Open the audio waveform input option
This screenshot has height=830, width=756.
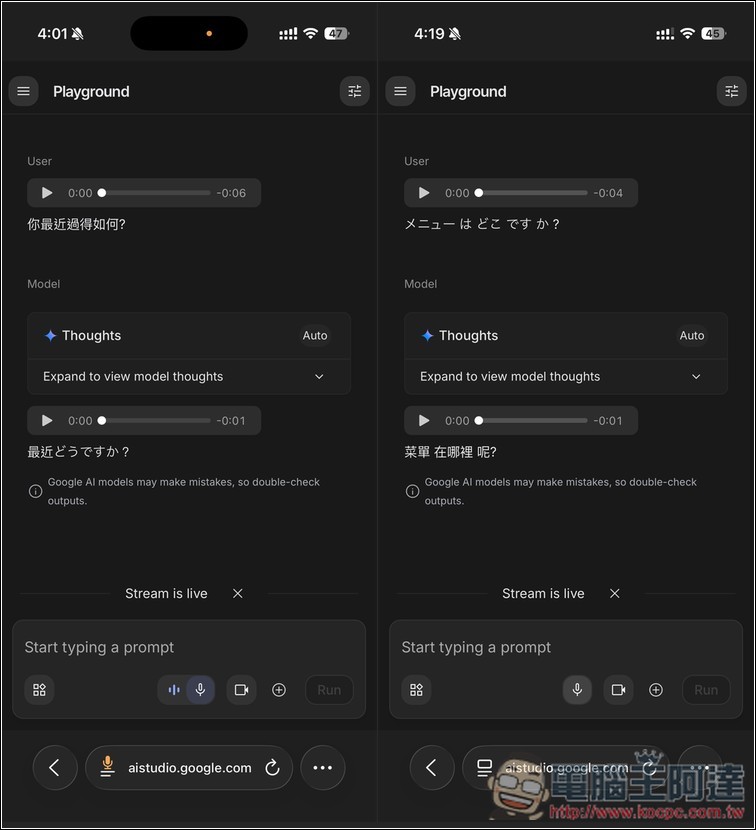click(172, 690)
